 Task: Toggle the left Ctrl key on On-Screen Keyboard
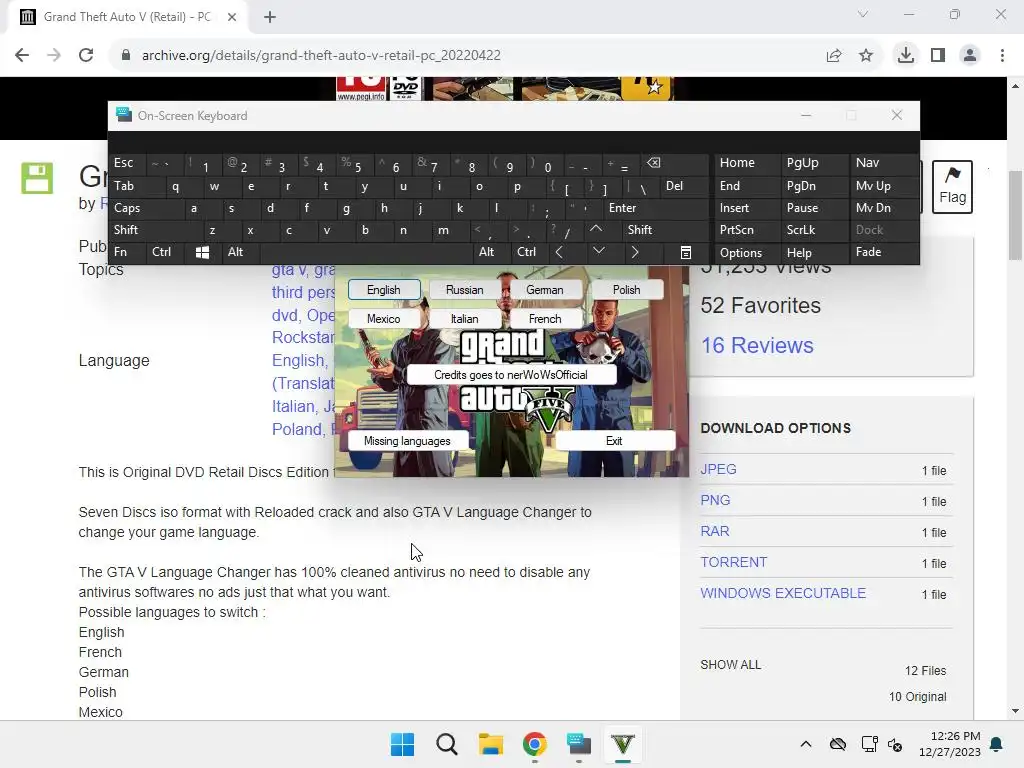point(167,252)
